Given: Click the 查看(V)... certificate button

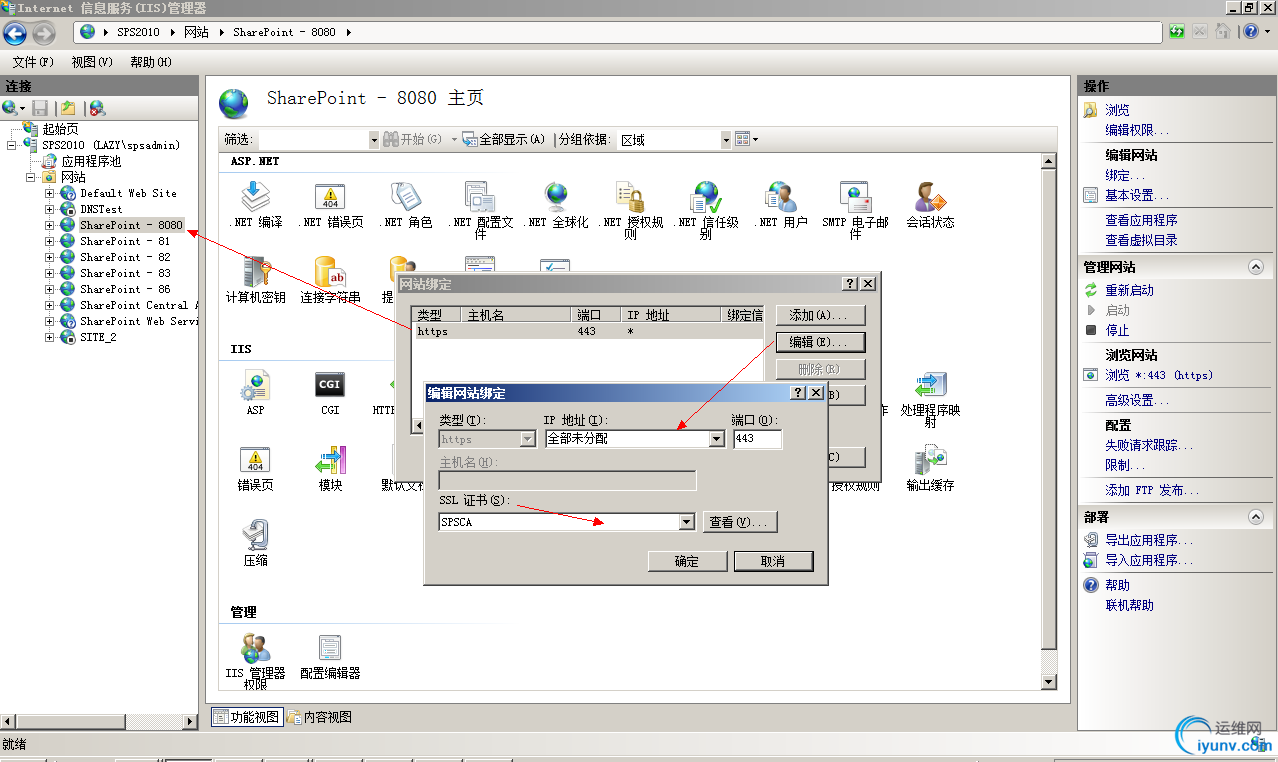Looking at the screenshot, I should point(739,522).
